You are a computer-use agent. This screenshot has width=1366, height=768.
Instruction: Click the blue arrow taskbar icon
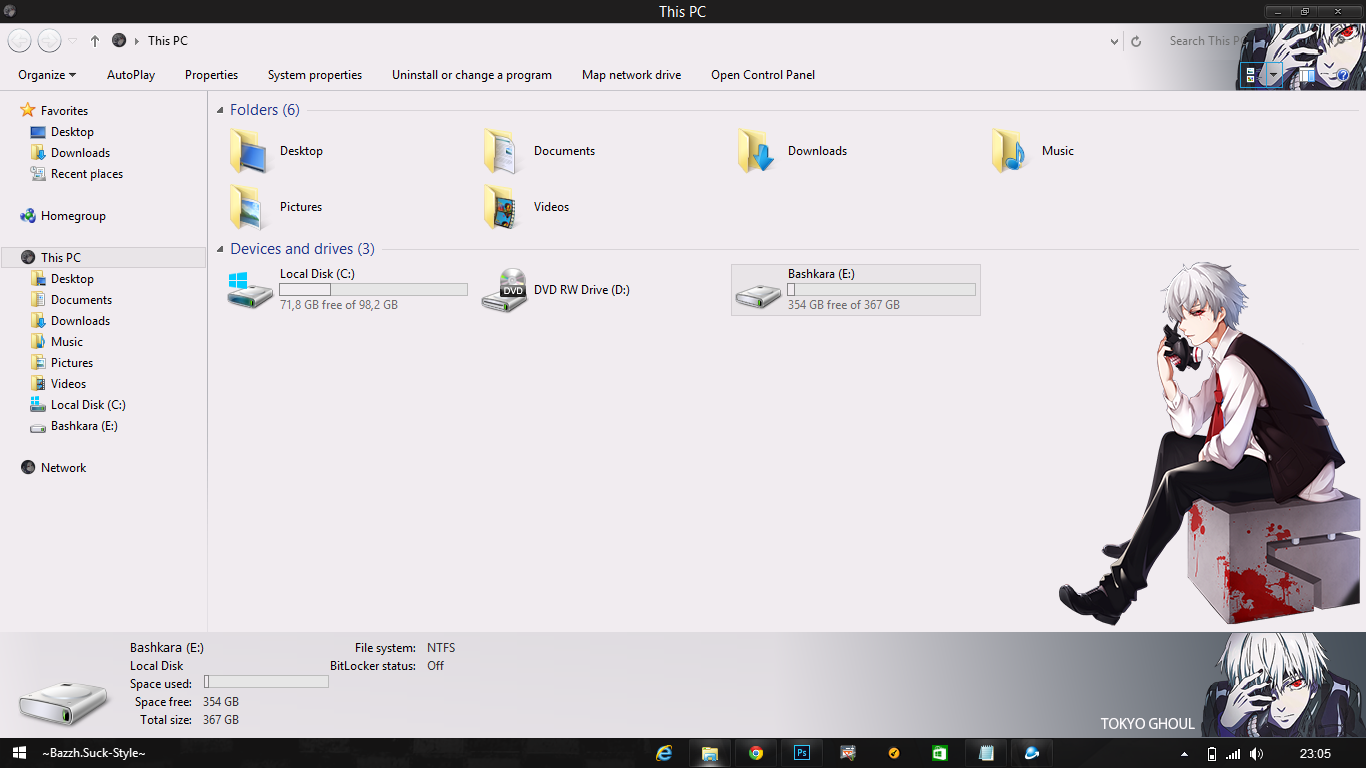click(x=1032, y=753)
